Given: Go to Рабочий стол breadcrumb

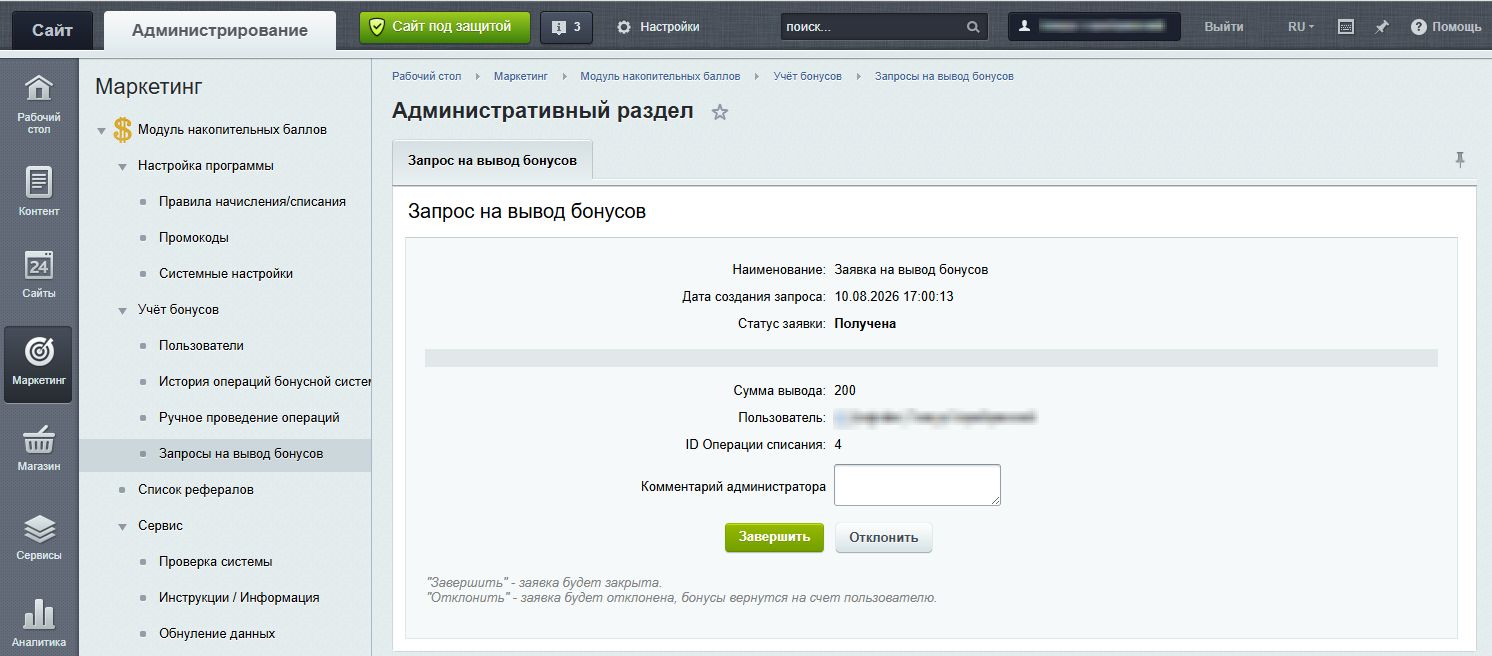Looking at the screenshot, I should [427, 76].
